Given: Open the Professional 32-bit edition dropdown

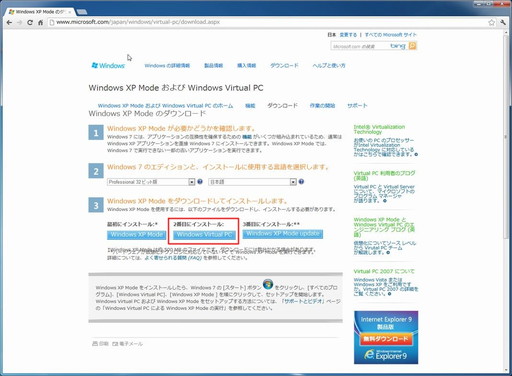Looking at the screenshot, I should (151, 182).
